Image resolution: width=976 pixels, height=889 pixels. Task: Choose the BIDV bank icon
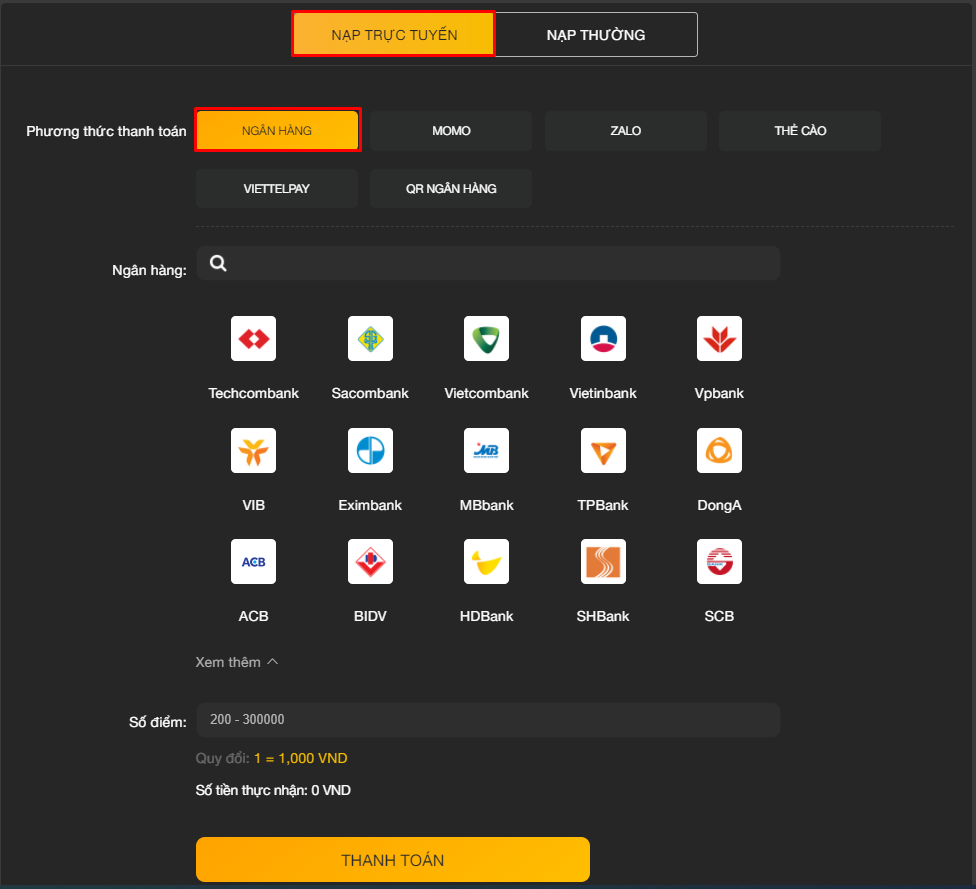point(370,562)
